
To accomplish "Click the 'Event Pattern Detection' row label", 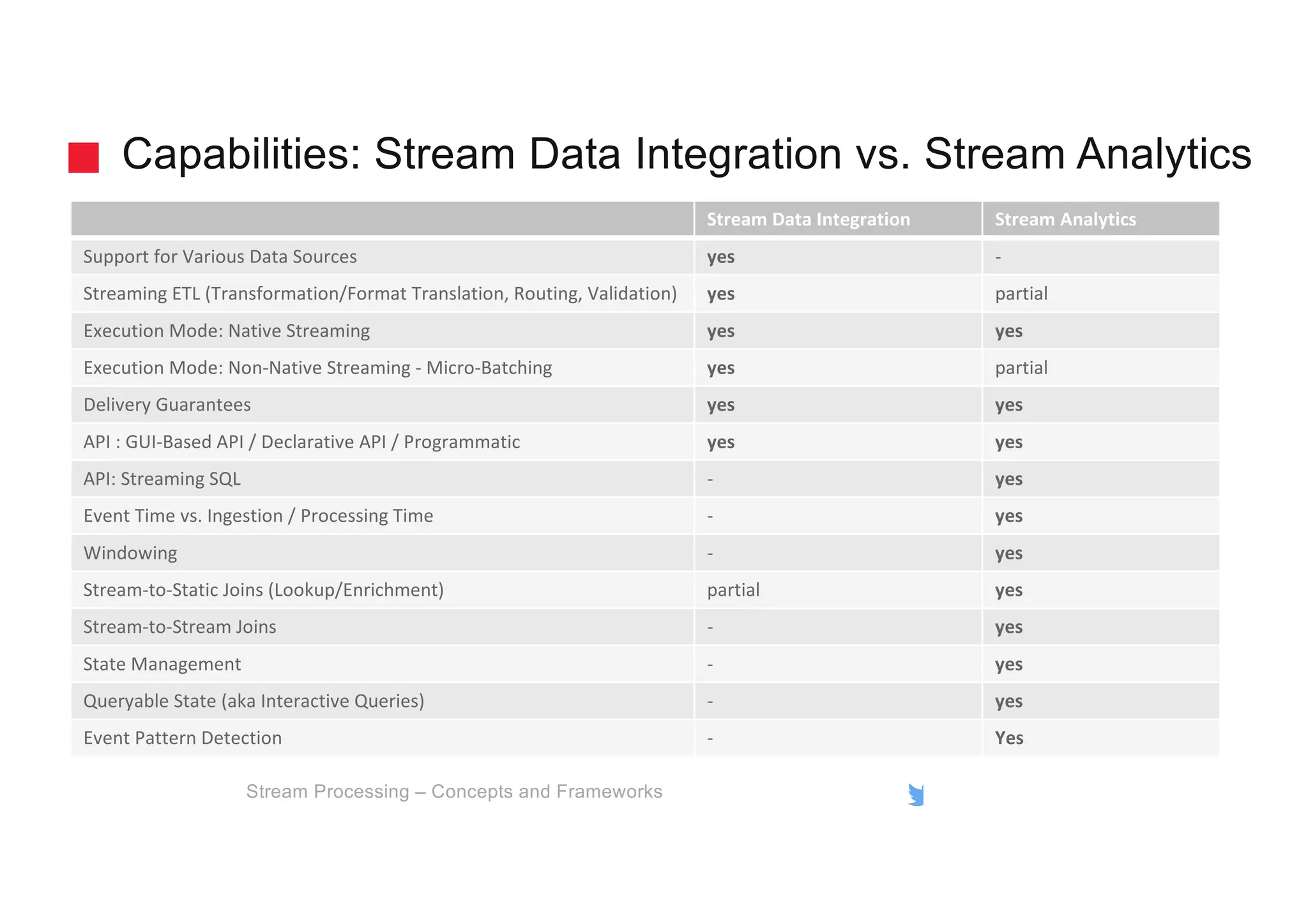I will click(182, 738).
